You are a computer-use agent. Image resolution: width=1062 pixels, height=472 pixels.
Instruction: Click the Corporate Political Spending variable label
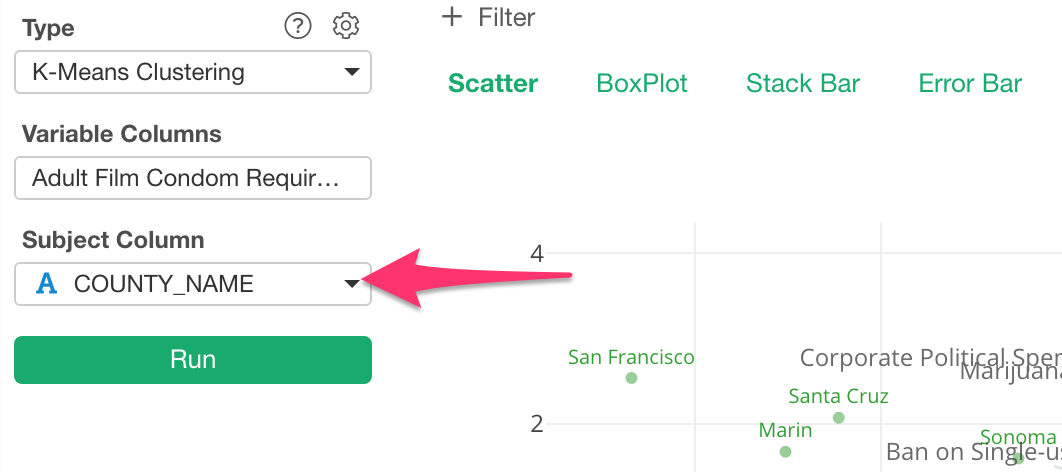[x=931, y=358]
